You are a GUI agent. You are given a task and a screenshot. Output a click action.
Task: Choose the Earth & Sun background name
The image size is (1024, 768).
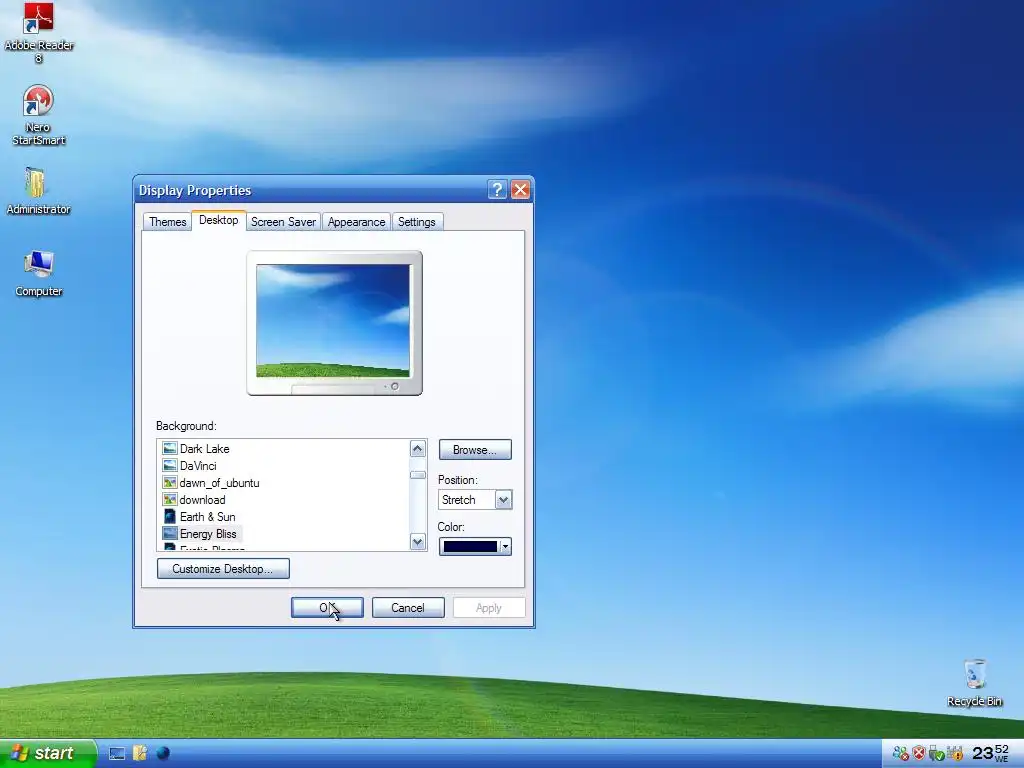(208, 517)
